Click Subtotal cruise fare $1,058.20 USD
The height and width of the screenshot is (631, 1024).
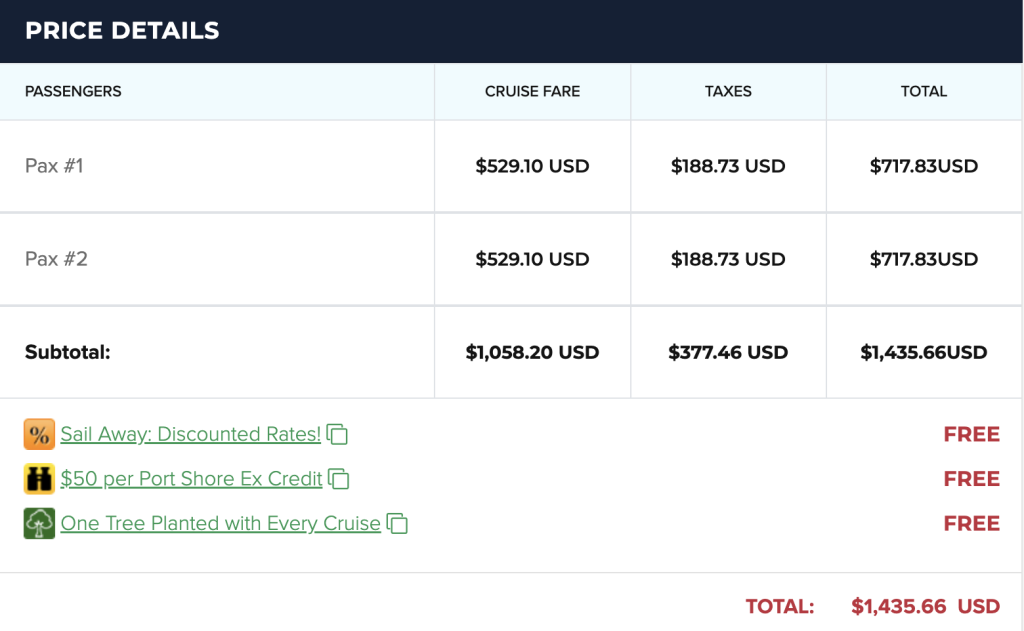tap(532, 353)
